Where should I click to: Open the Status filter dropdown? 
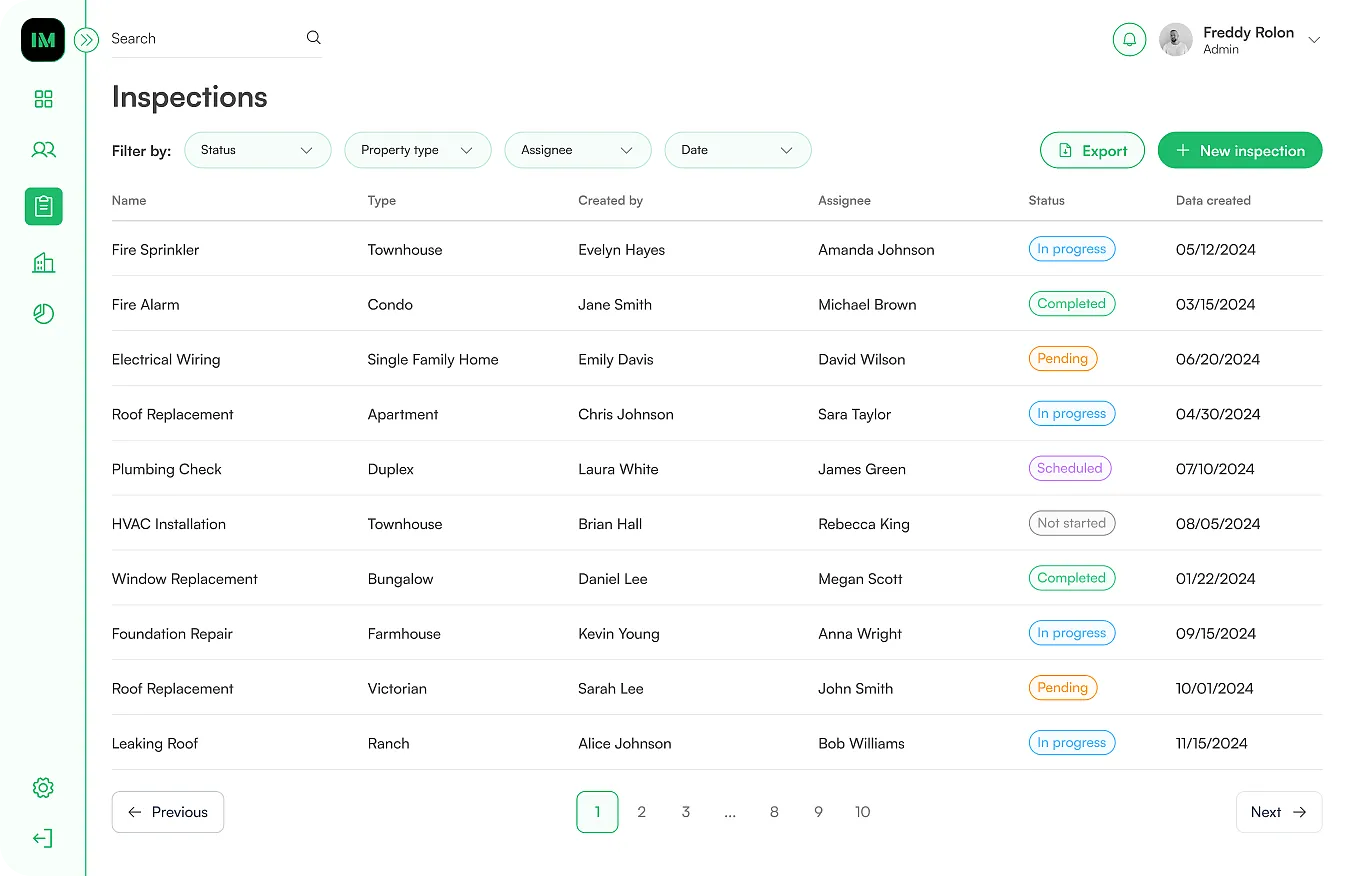pos(257,149)
